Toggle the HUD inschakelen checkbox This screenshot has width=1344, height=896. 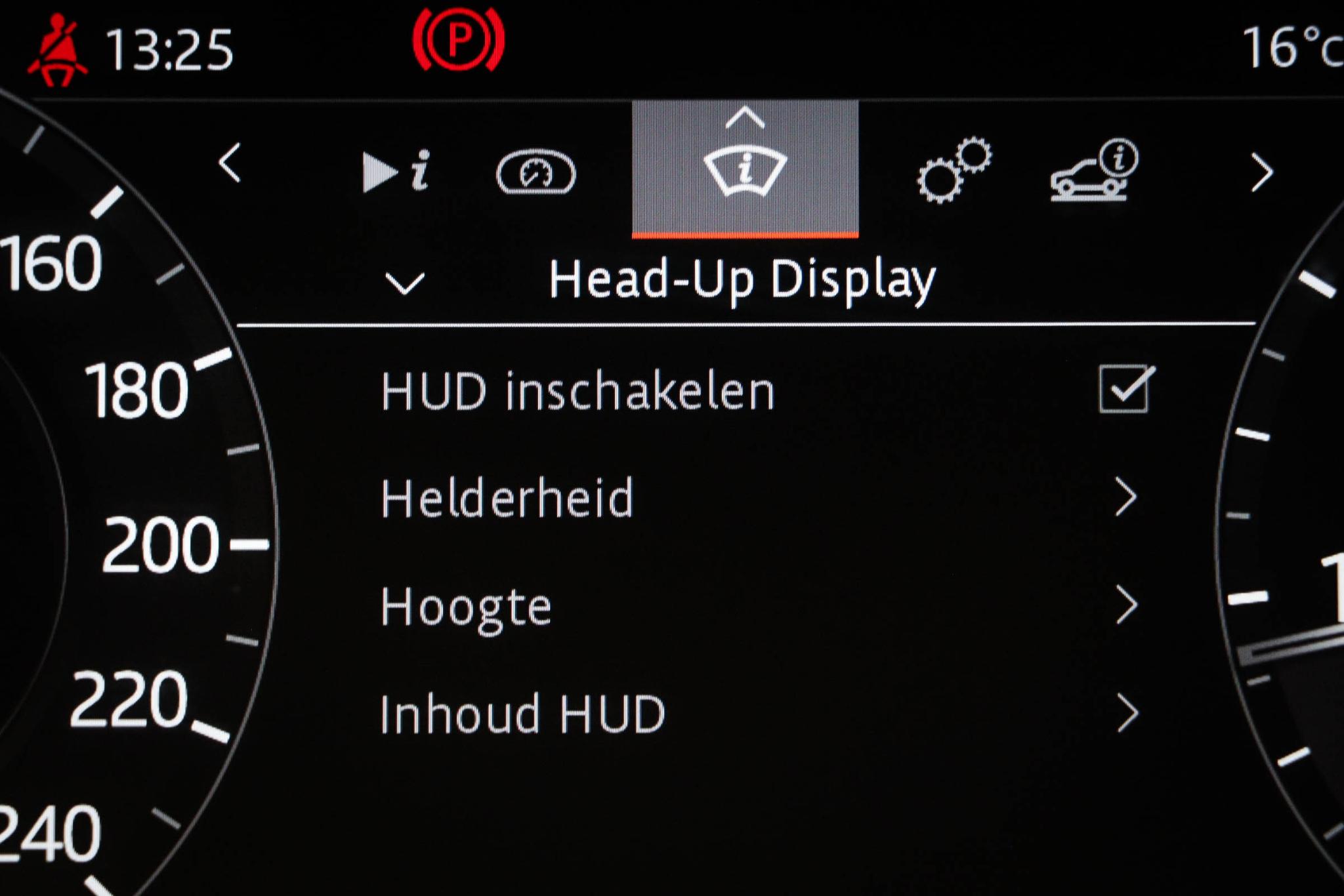coord(1125,389)
